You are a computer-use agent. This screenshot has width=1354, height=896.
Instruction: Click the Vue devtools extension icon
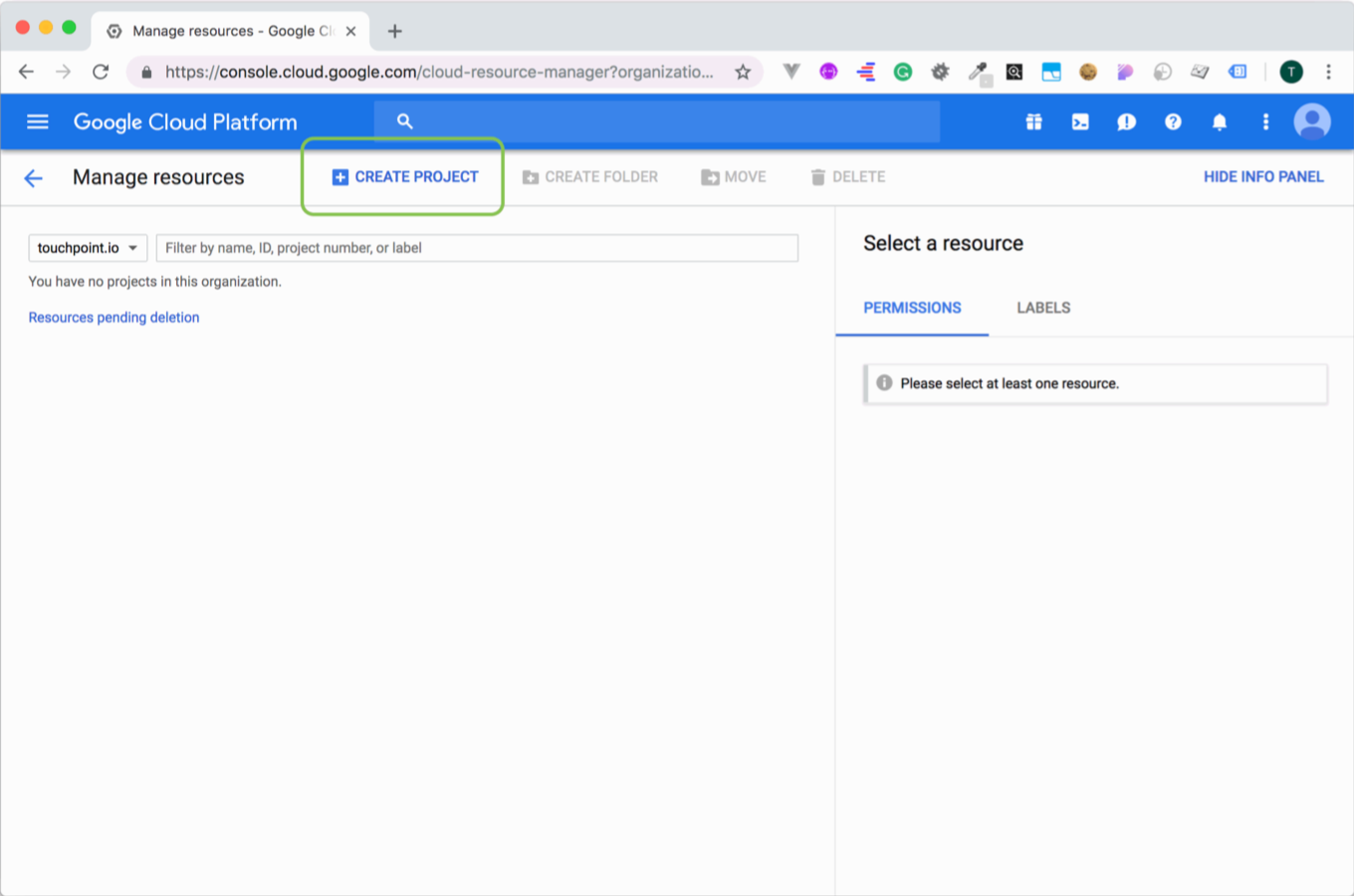tap(791, 72)
